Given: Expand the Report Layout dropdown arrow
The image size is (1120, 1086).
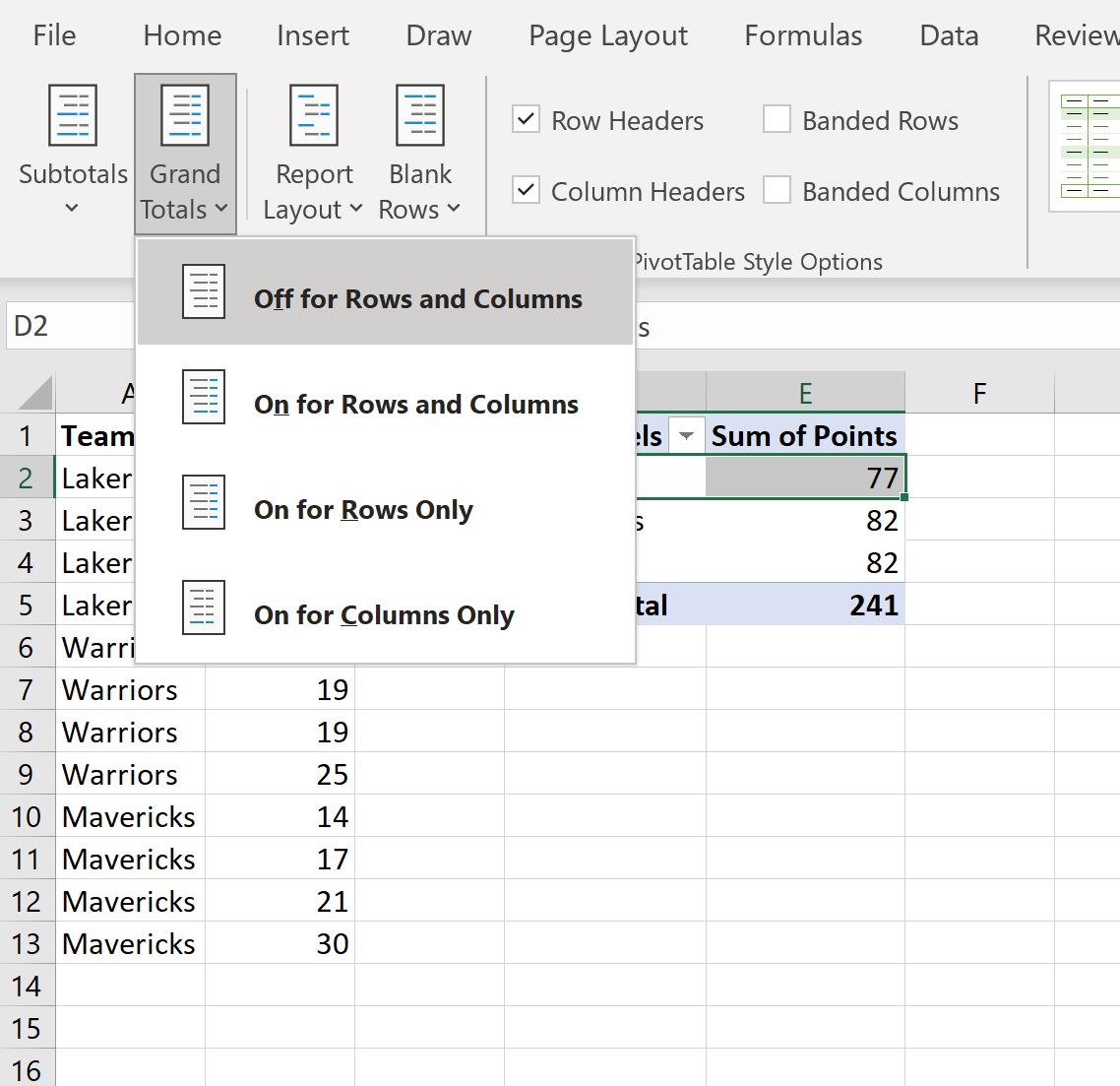Looking at the screenshot, I should 356,210.
